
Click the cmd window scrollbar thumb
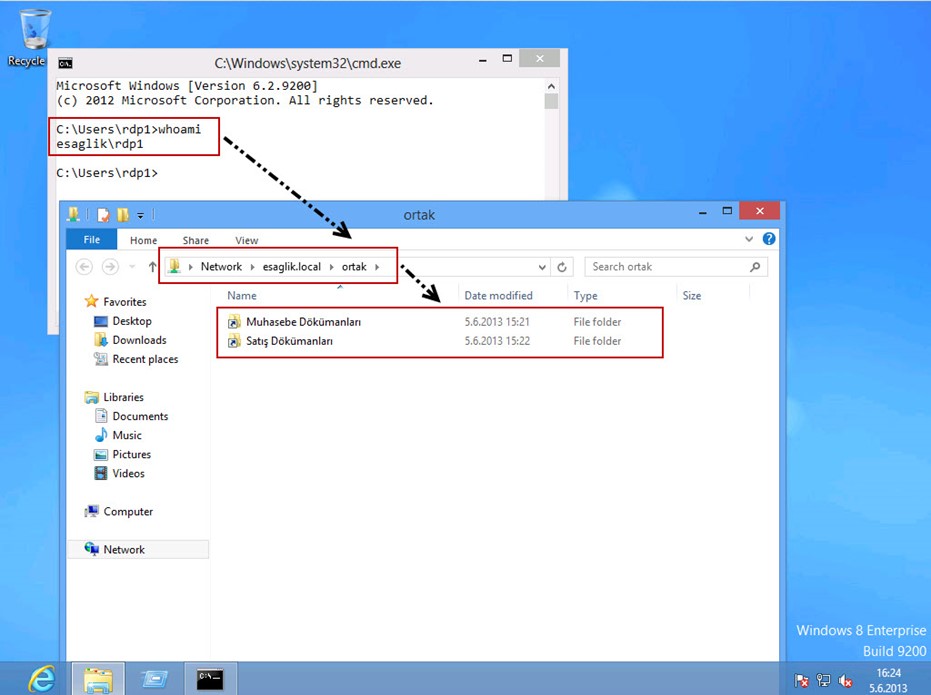tap(551, 101)
